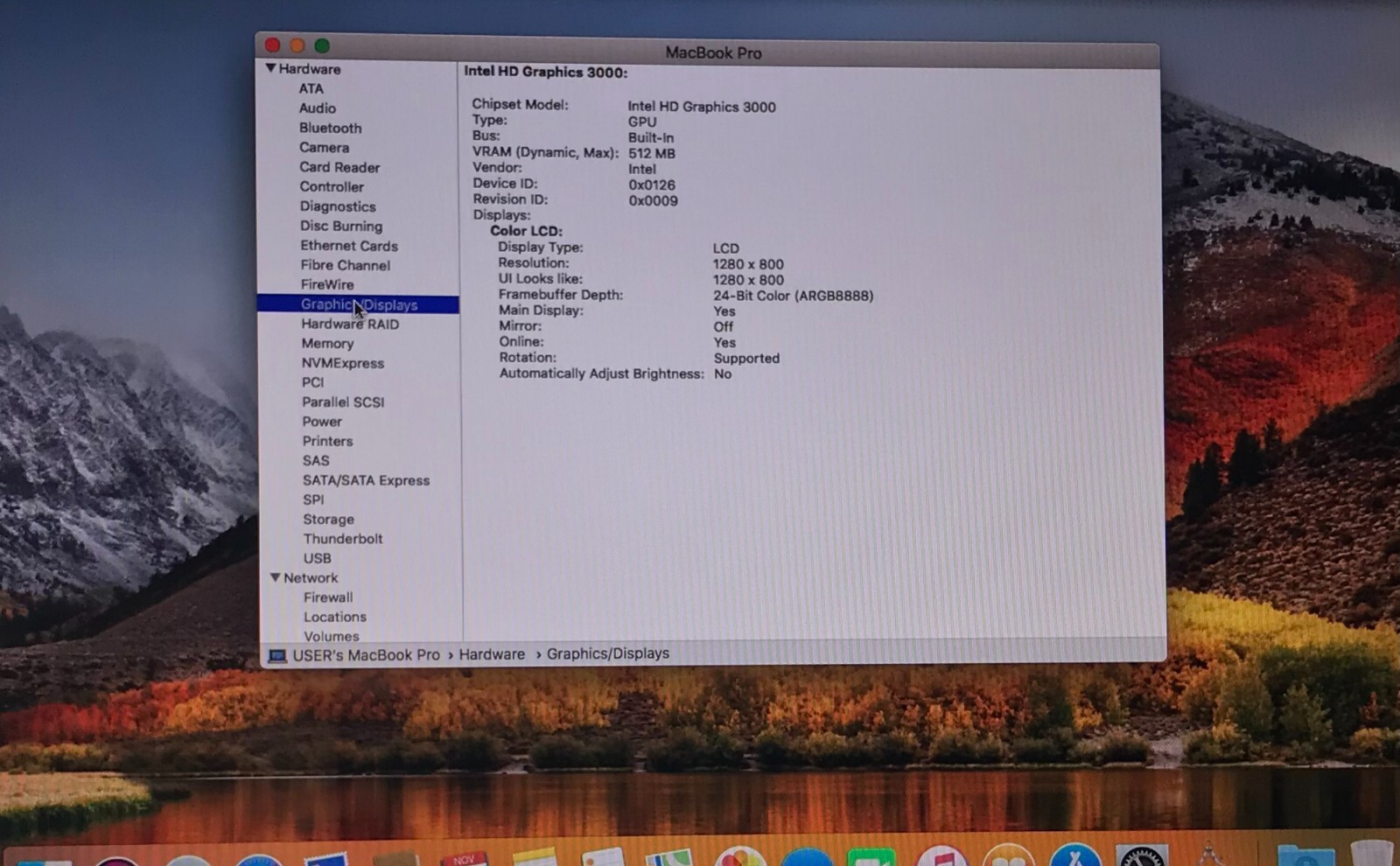This screenshot has height=866, width=1400.
Task: Show Memory information
Action: (x=328, y=344)
